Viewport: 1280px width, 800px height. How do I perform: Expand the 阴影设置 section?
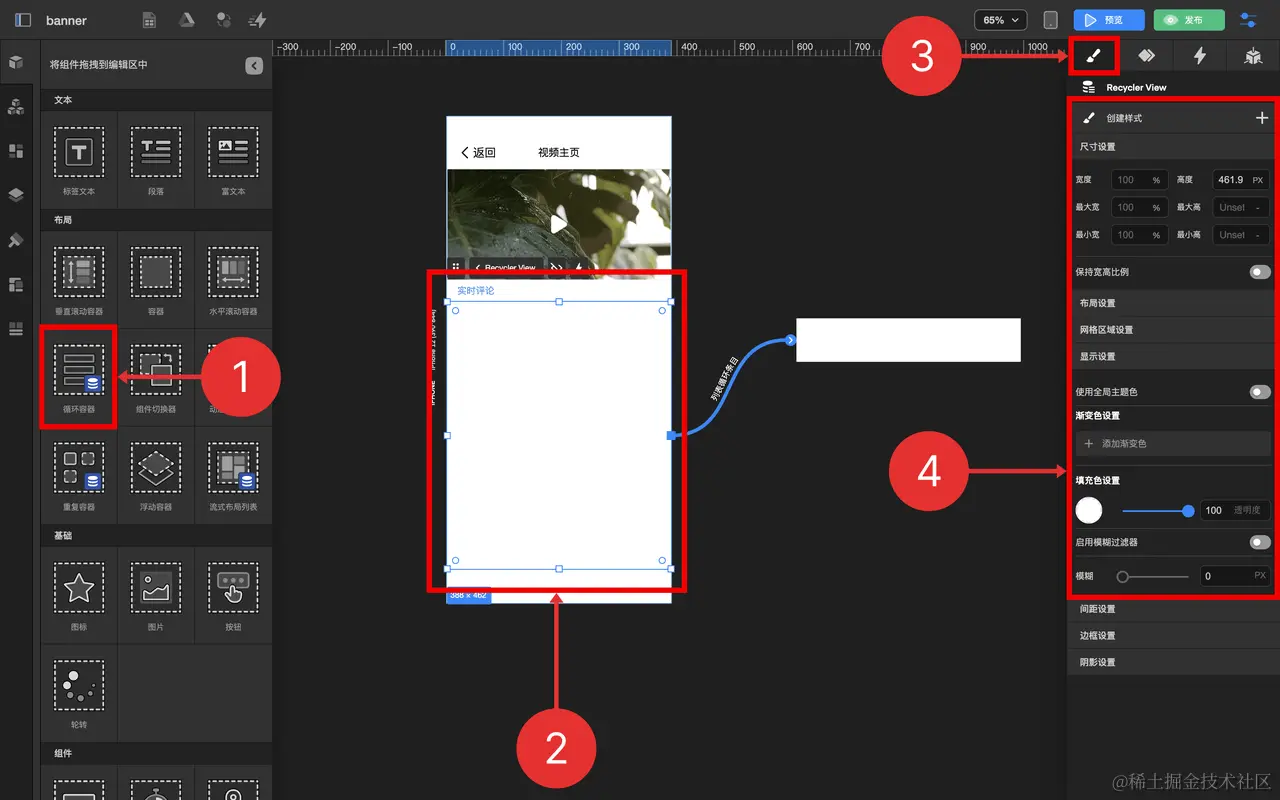(1171, 662)
